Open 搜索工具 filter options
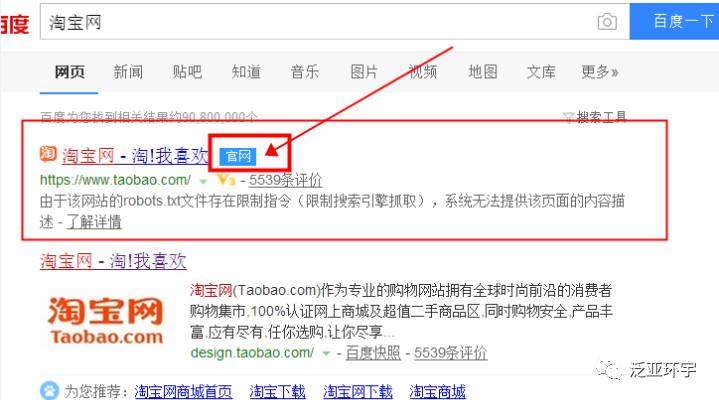719x400 pixels. click(594, 117)
